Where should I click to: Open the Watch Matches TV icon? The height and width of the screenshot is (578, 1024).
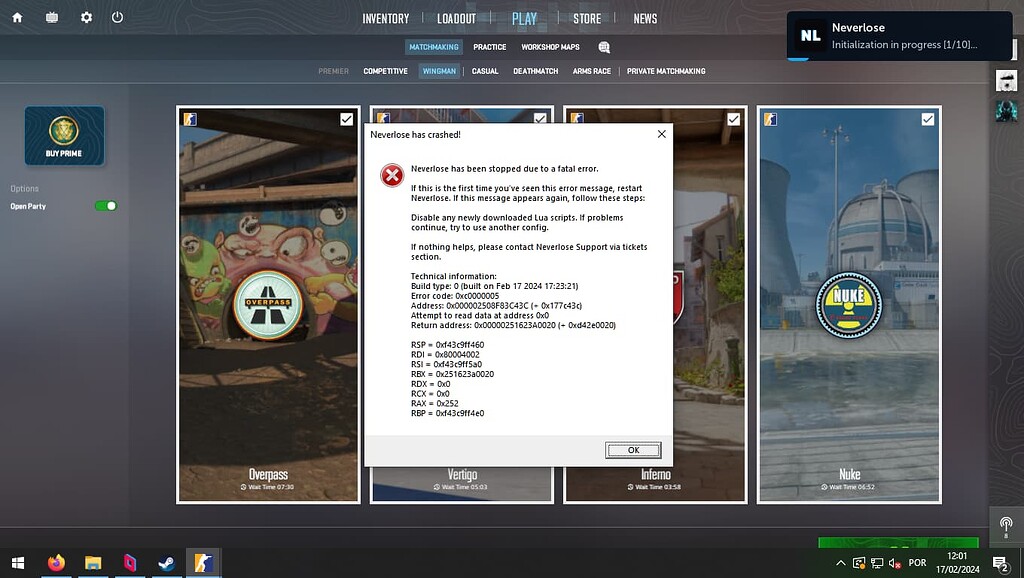click(x=51, y=16)
